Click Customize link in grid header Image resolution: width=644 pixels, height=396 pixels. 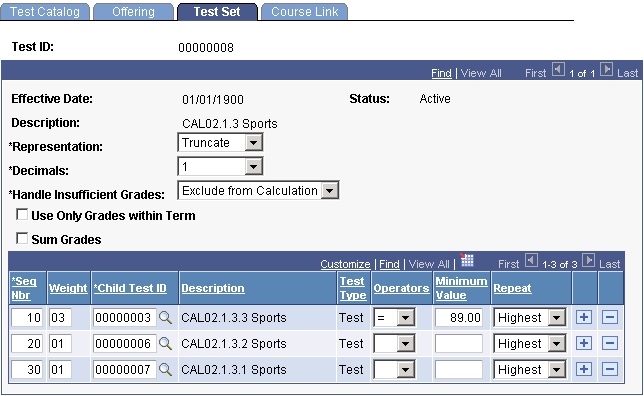click(x=345, y=264)
